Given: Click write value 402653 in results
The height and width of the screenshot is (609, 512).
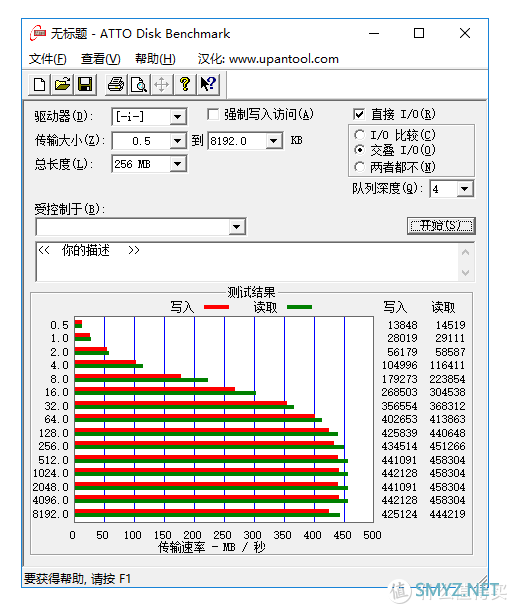Looking at the screenshot, I should point(399,419).
